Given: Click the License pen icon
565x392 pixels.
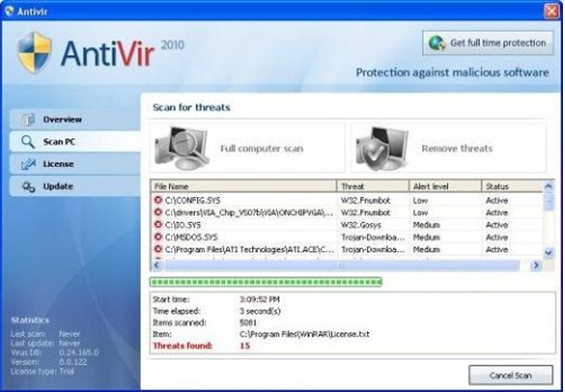Looking at the screenshot, I should click(28, 164).
